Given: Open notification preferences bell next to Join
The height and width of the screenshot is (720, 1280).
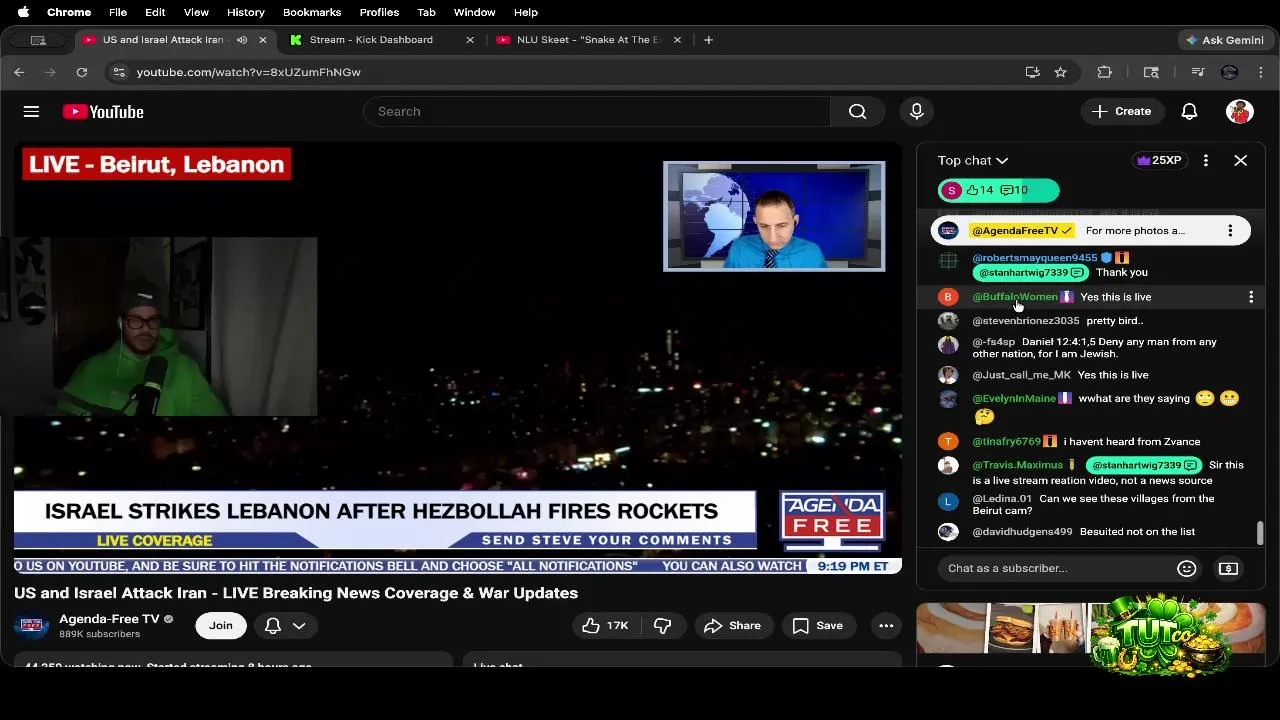Looking at the screenshot, I should [284, 626].
